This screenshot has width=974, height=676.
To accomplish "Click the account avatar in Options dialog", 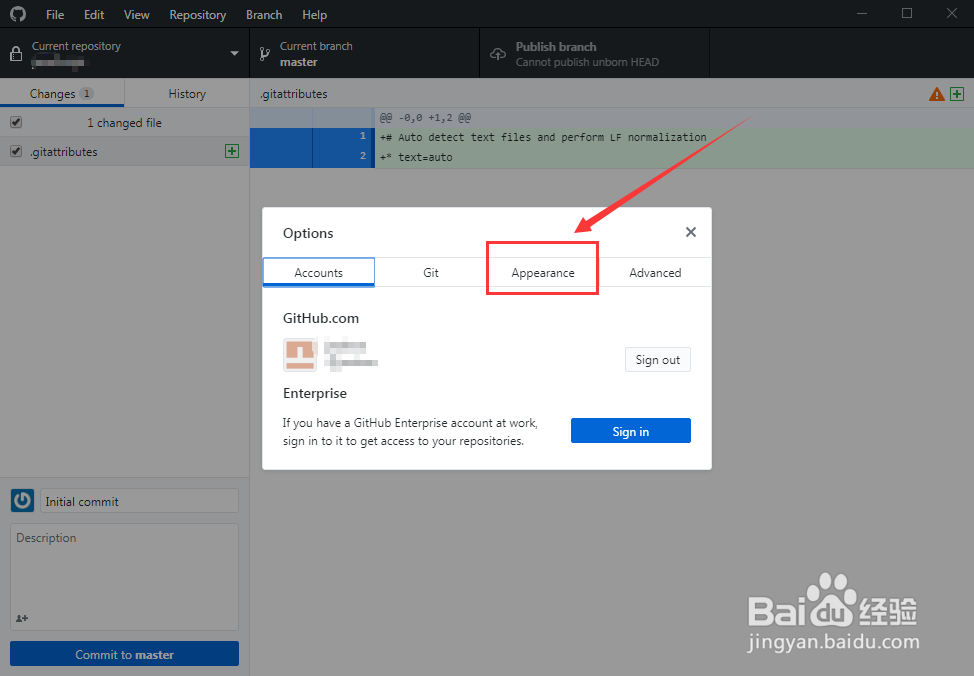I will [300, 355].
